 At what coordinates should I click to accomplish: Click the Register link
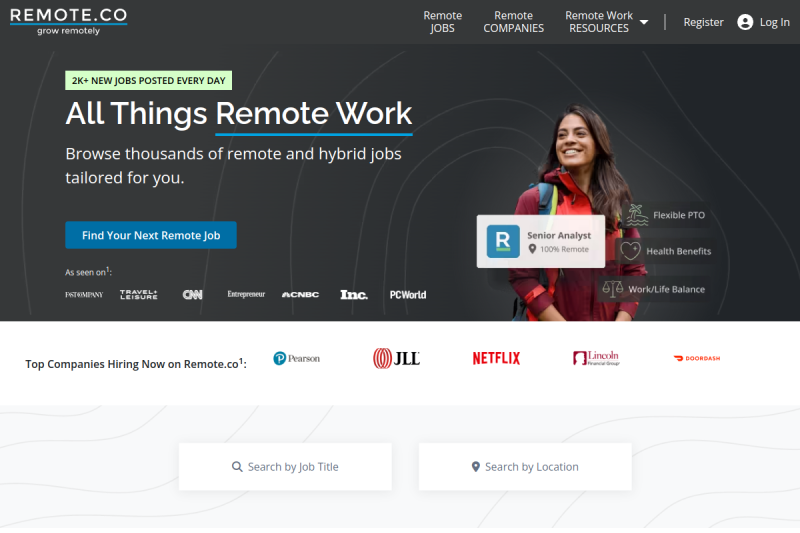click(703, 22)
